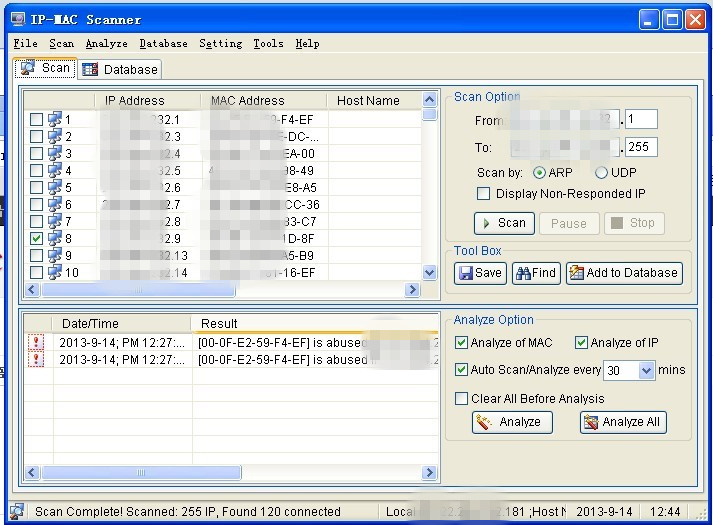713x525 pixels.
Task: Click scan list scroll down arrow
Action: [429, 272]
